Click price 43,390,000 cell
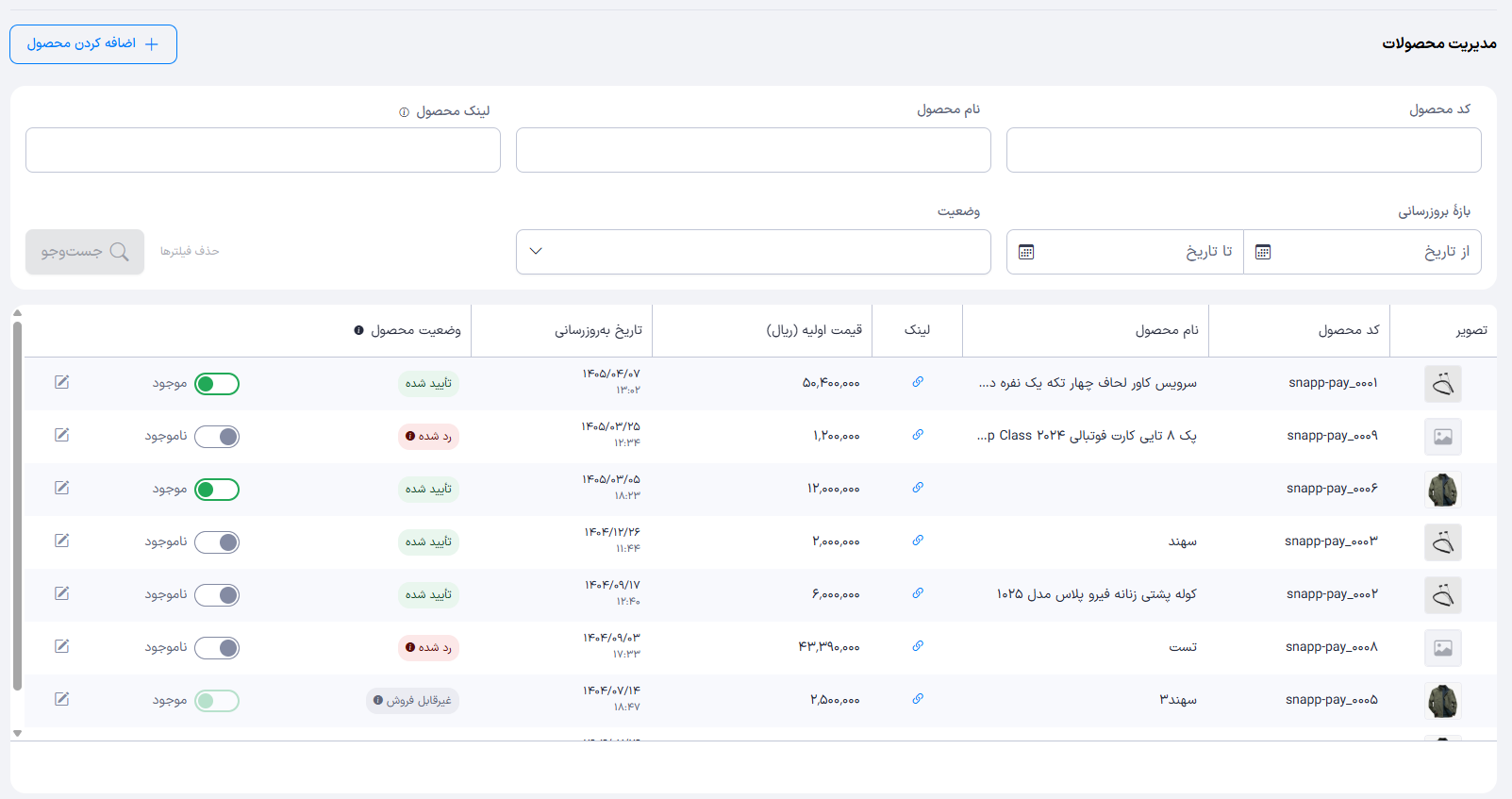Image resolution: width=1512 pixels, height=799 pixels. [x=829, y=647]
